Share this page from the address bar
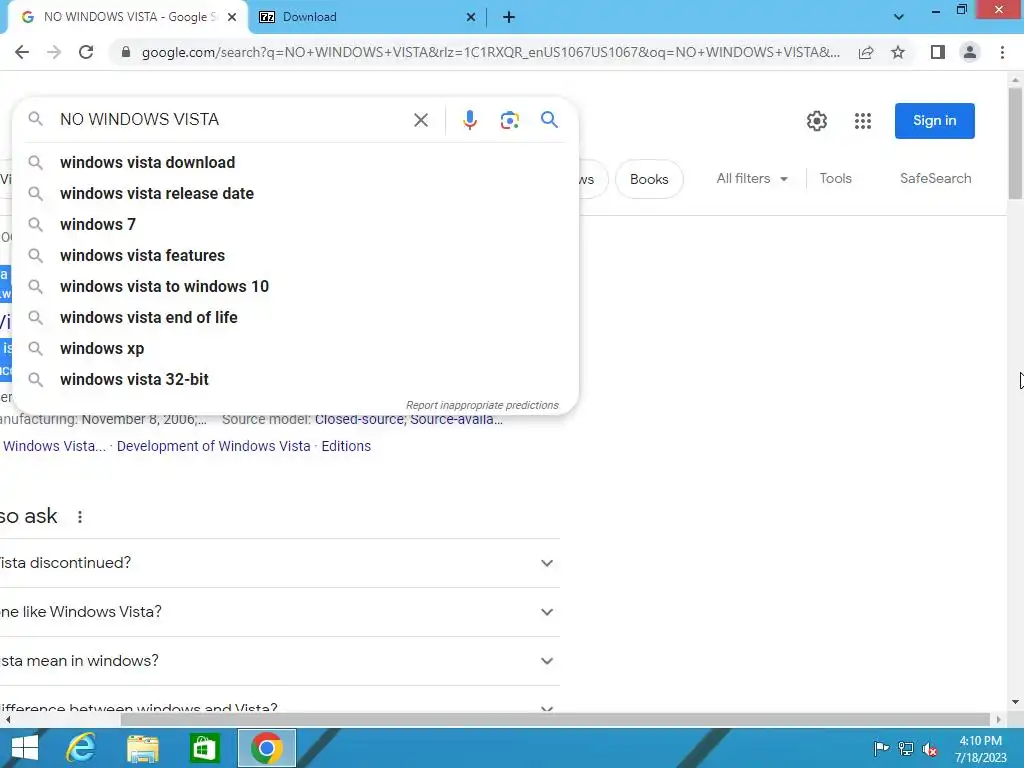1024x768 pixels. coord(866,52)
